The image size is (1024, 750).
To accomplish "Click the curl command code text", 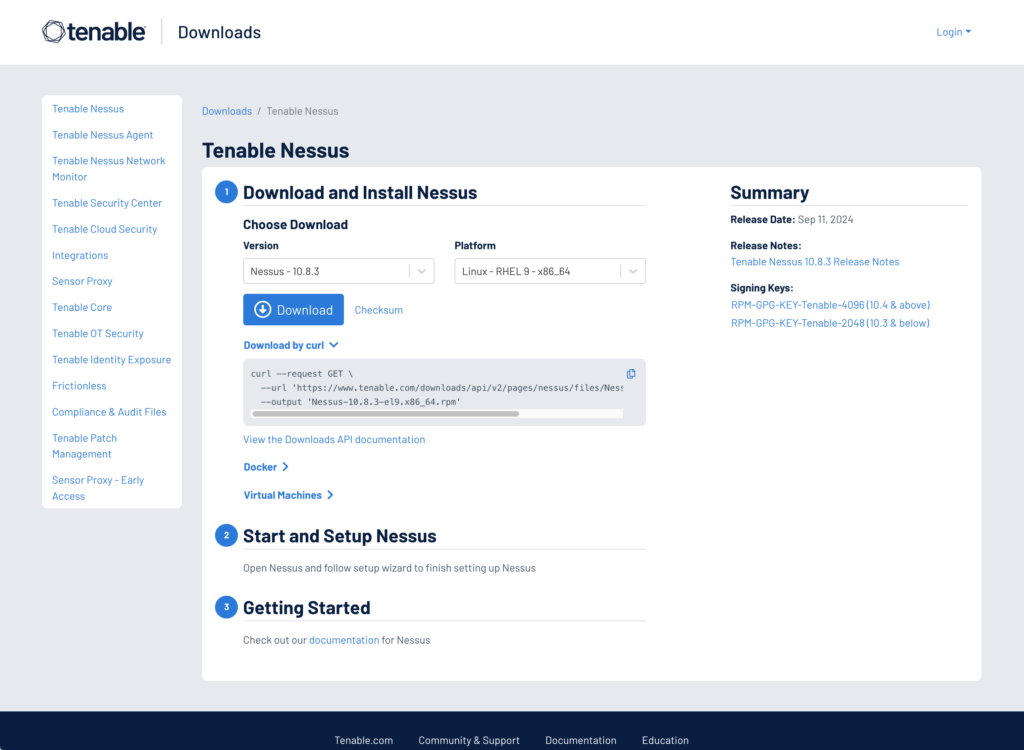I will click(436, 388).
